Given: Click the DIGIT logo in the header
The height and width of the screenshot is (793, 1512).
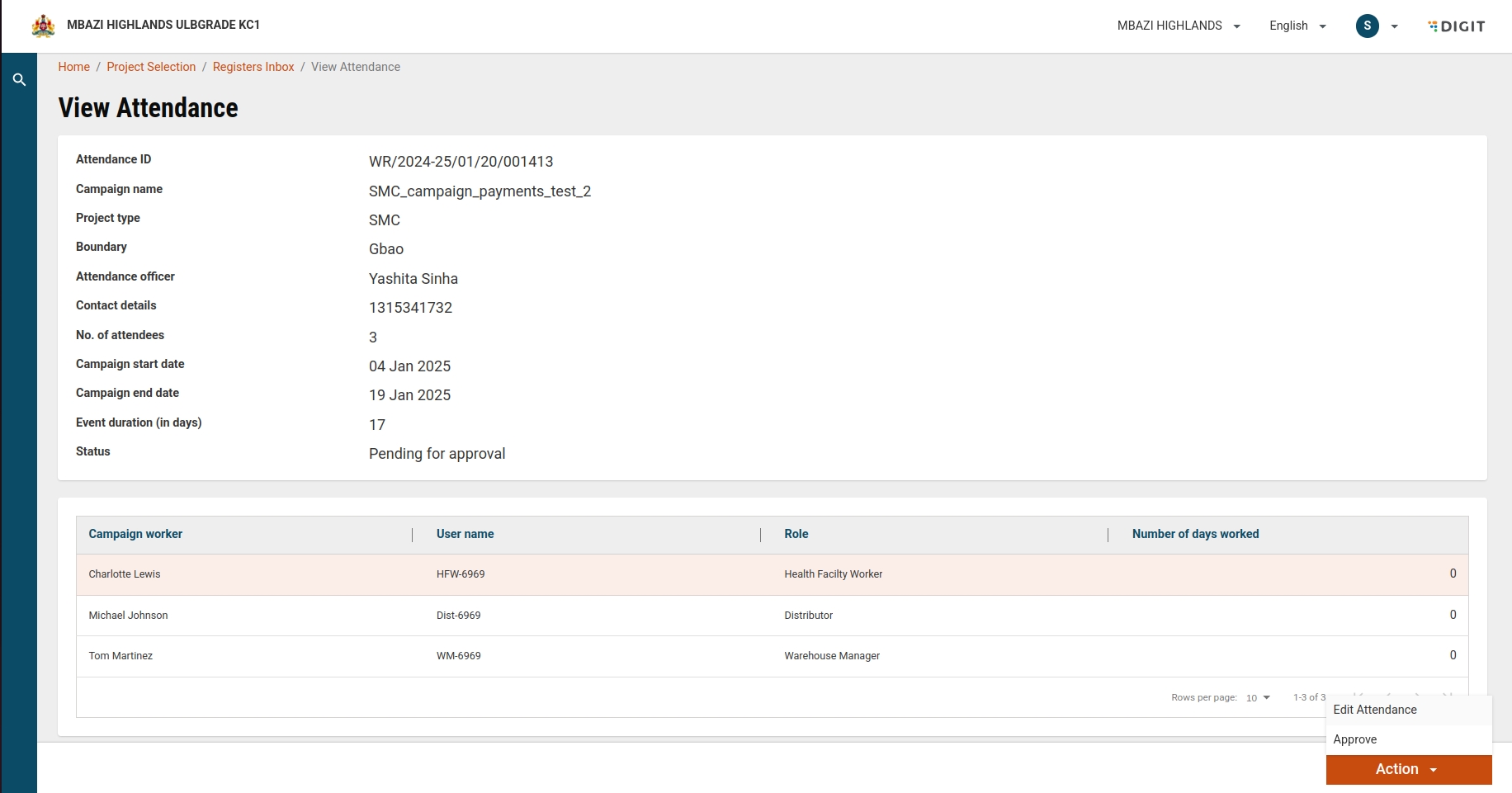Looking at the screenshot, I should (1457, 26).
